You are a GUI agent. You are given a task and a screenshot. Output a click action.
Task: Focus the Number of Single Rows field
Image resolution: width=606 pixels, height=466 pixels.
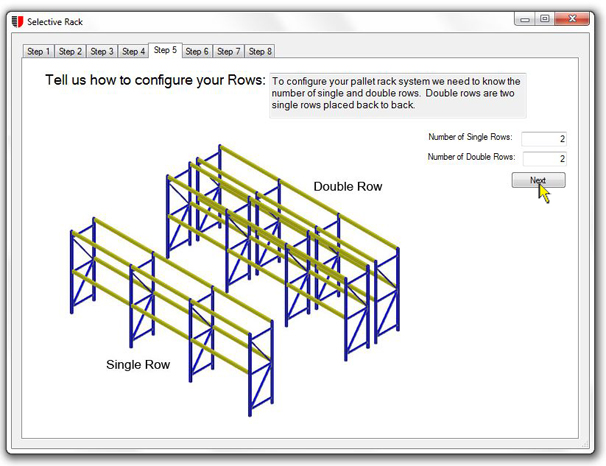tap(544, 139)
